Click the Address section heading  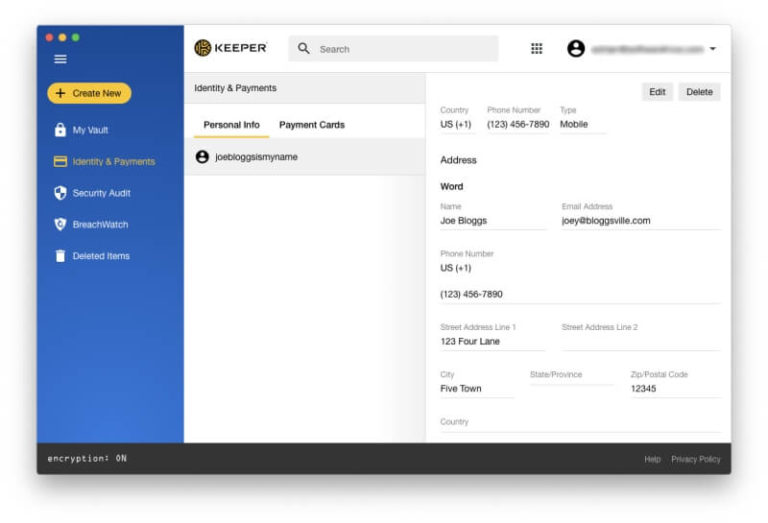(x=458, y=160)
